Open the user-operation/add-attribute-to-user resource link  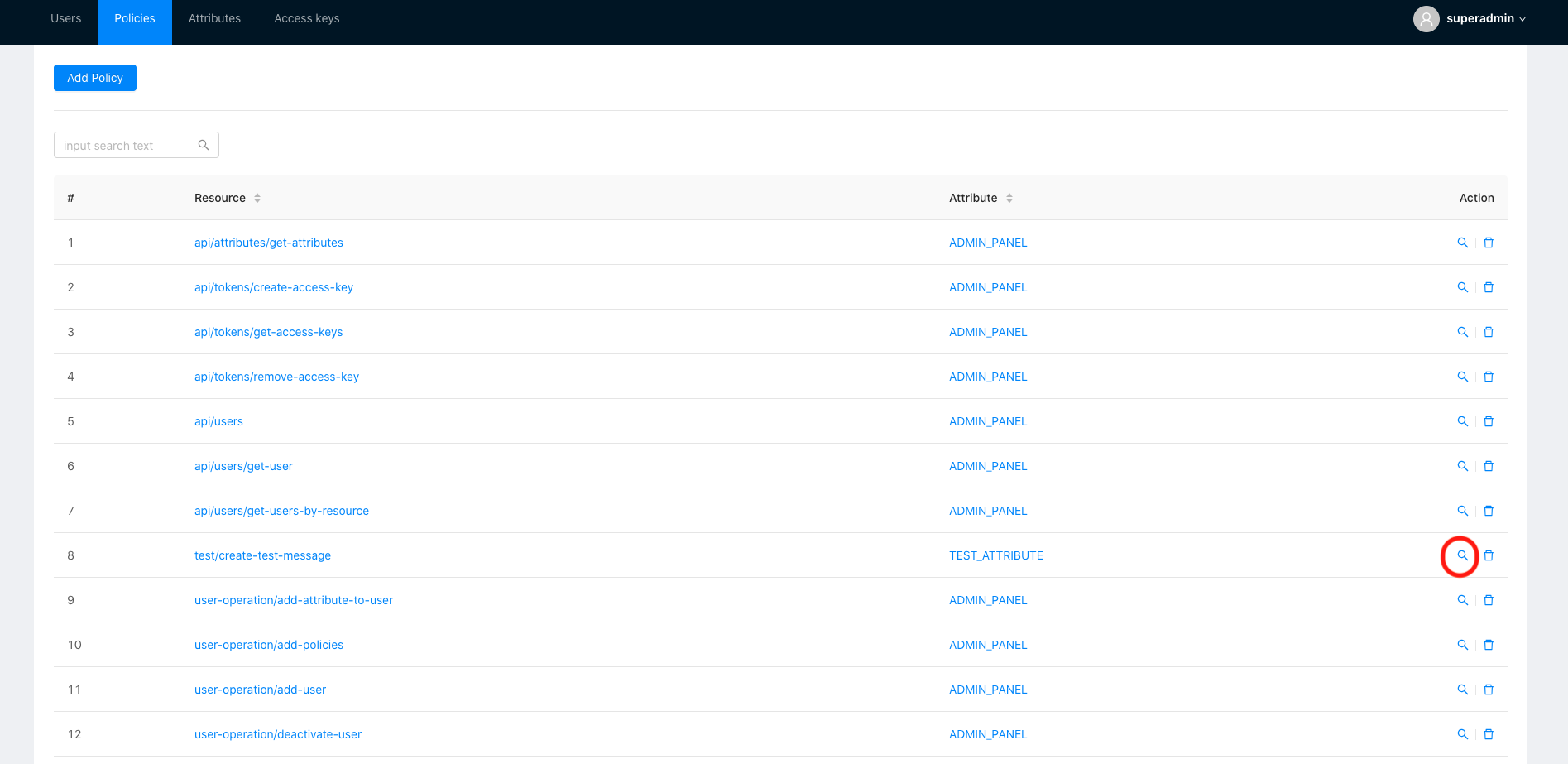(294, 600)
